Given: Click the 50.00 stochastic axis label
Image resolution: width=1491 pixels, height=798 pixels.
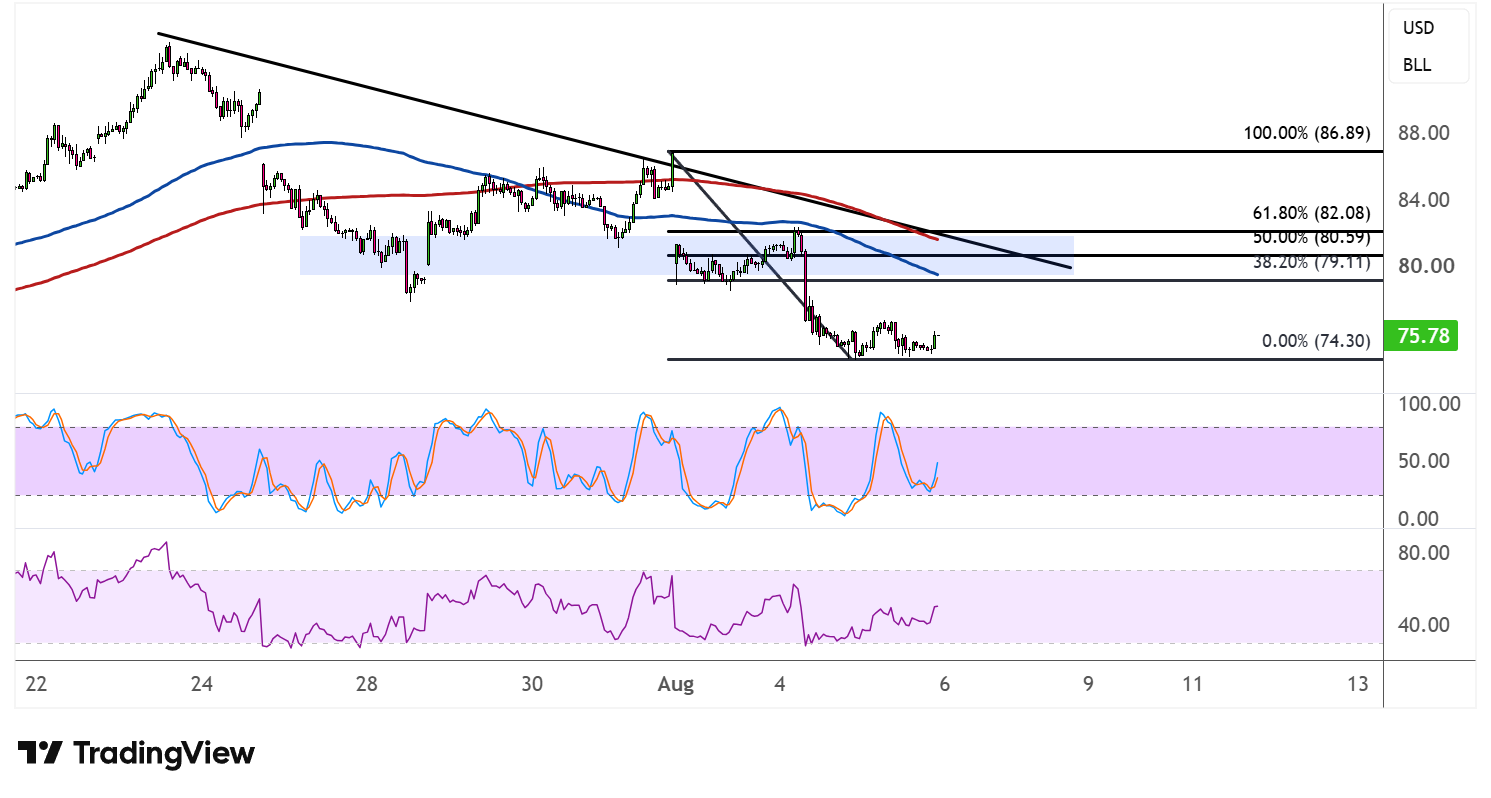Looking at the screenshot, I should coord(1423,462).
